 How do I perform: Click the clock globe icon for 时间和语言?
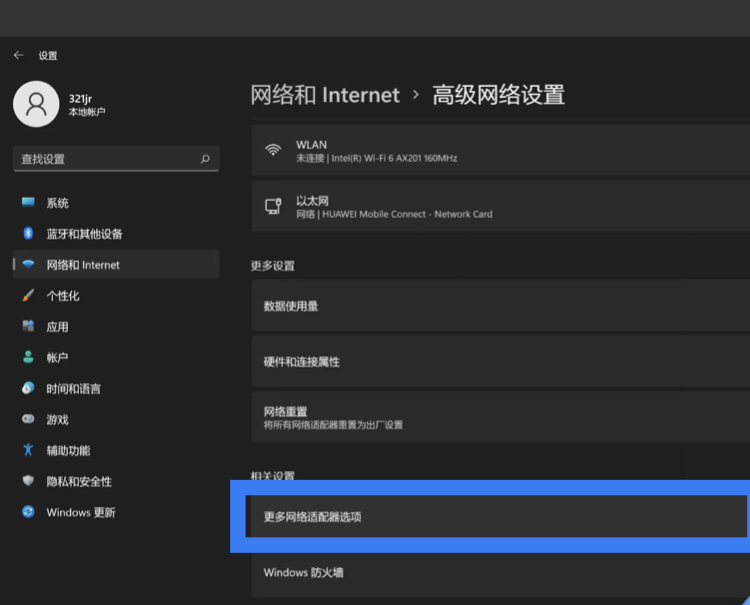(28, 388)
